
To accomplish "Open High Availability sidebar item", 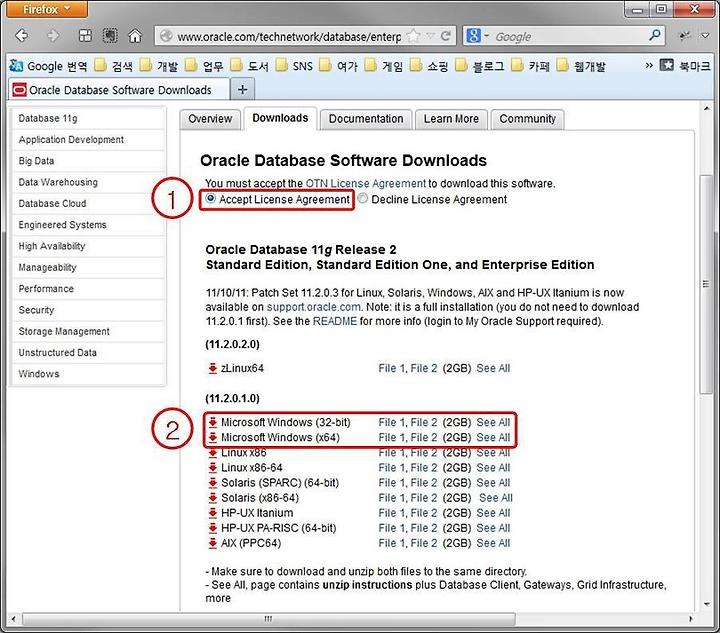I will pyautogui.click(x=88, y=246).
